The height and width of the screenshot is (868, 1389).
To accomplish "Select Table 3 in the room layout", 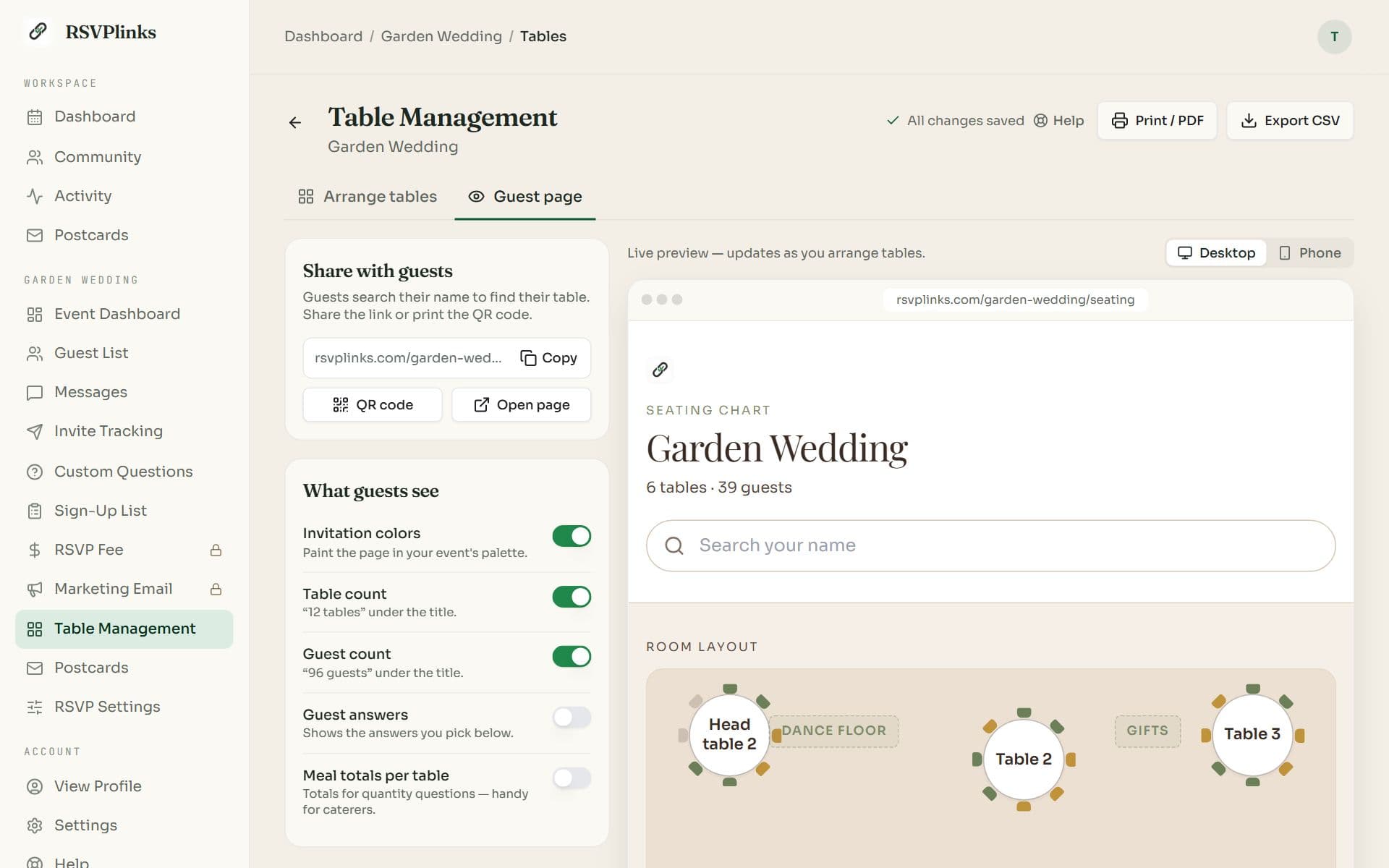I will point(1252,734).
